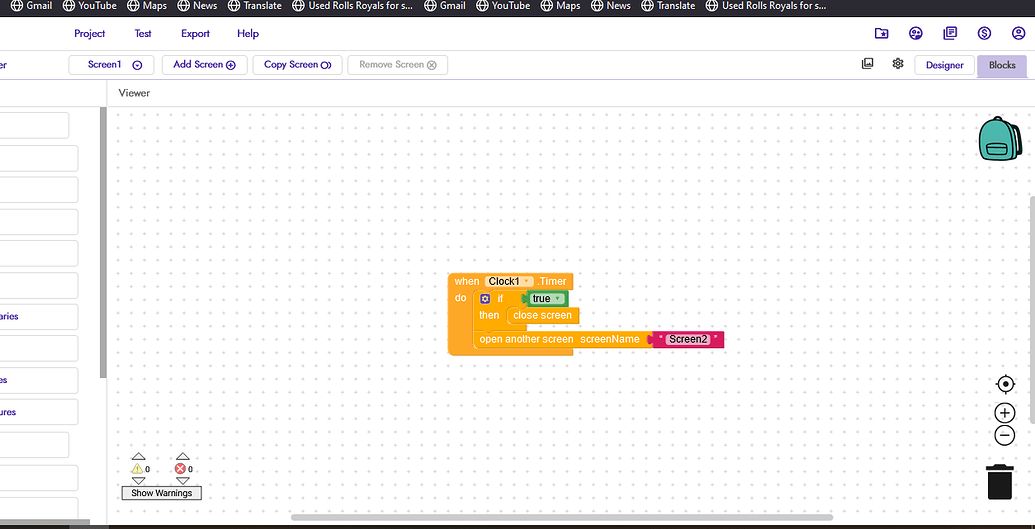Viewport: 1035px width, 529px height.
Task: Click the trash can icon
Action: (x=1000, y=481)
